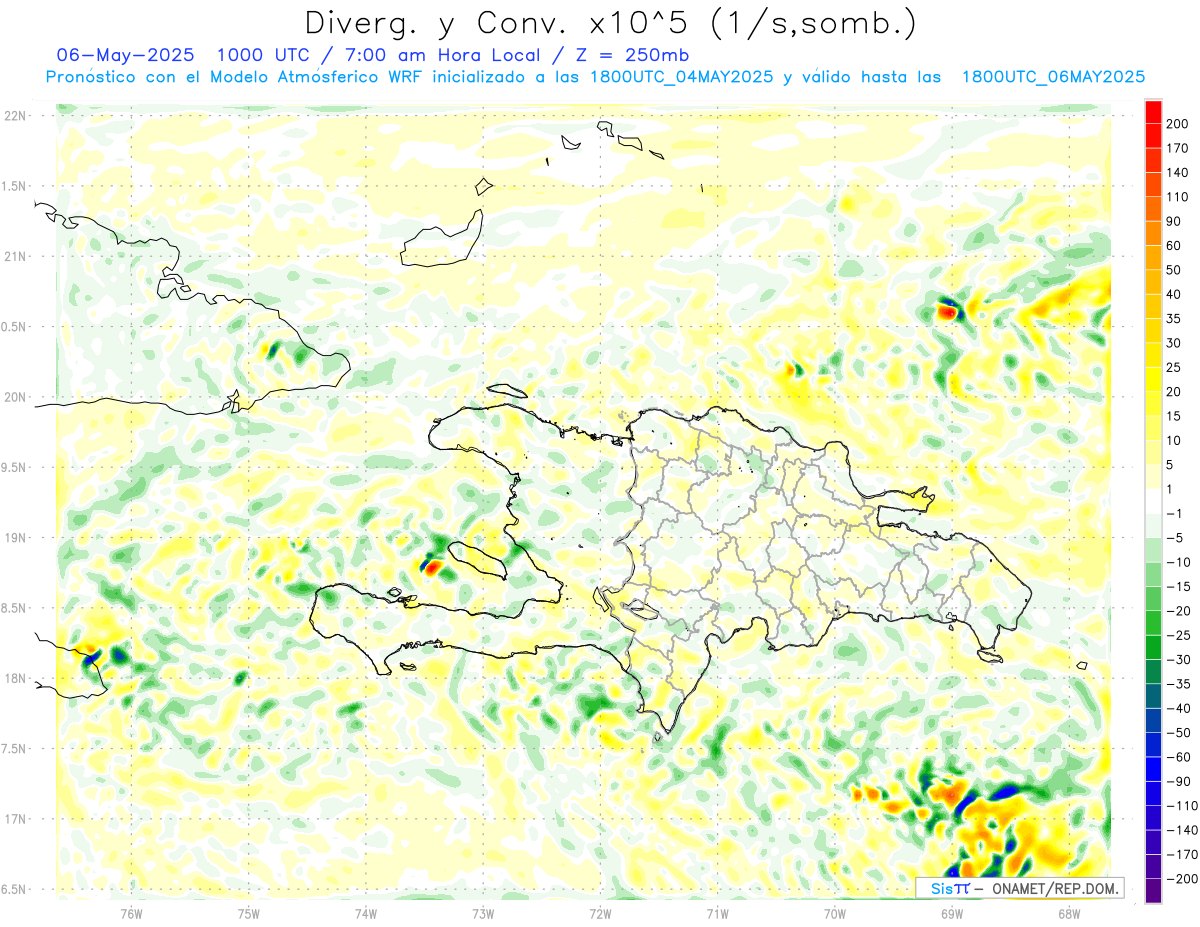Click the '75W' longitude label

(x=249, y=913)
